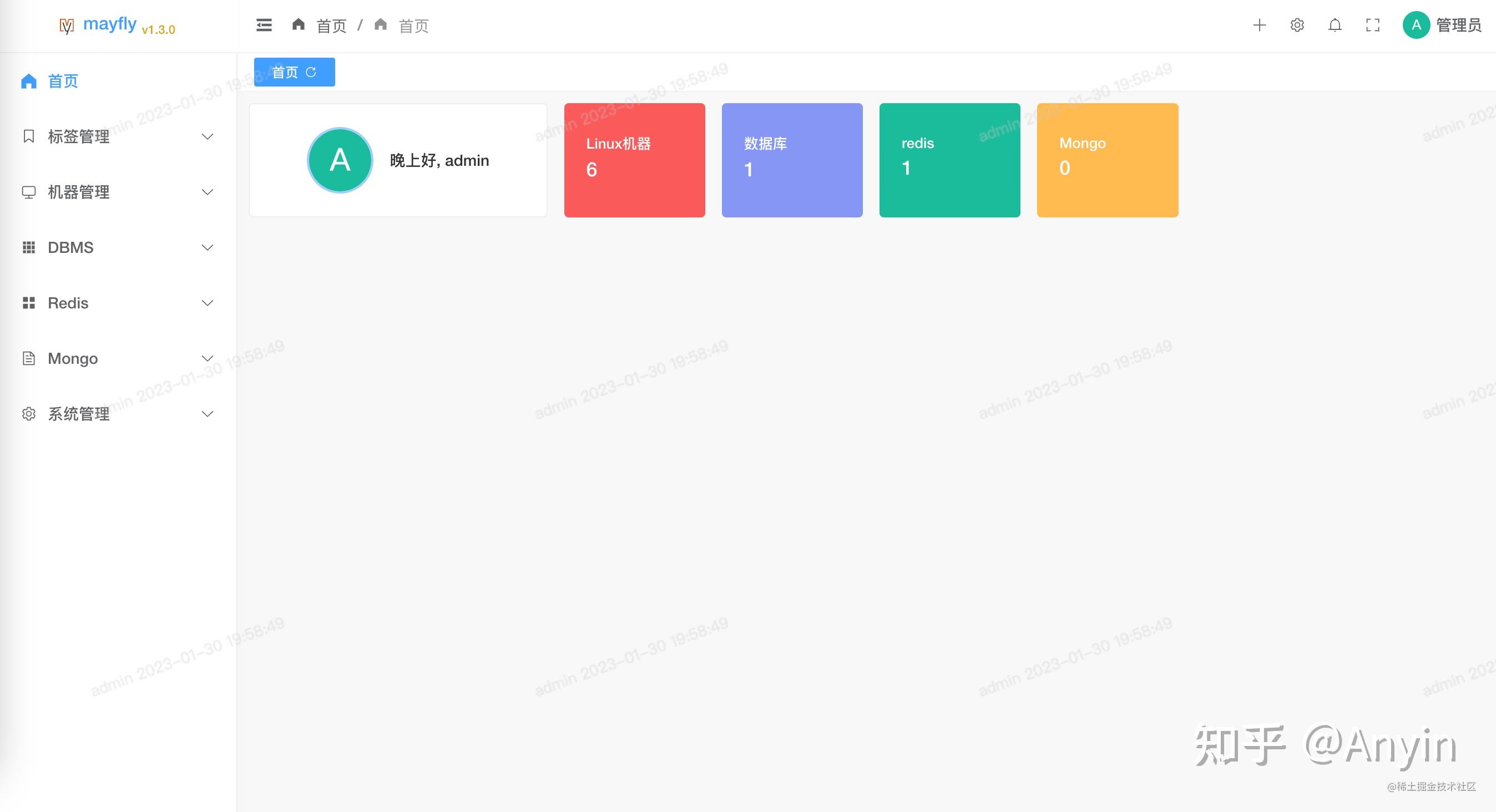Click the first 首页 breadcrumb link
The width and height of the screenshot is (1496, 812).
click(x=331, y=26)
